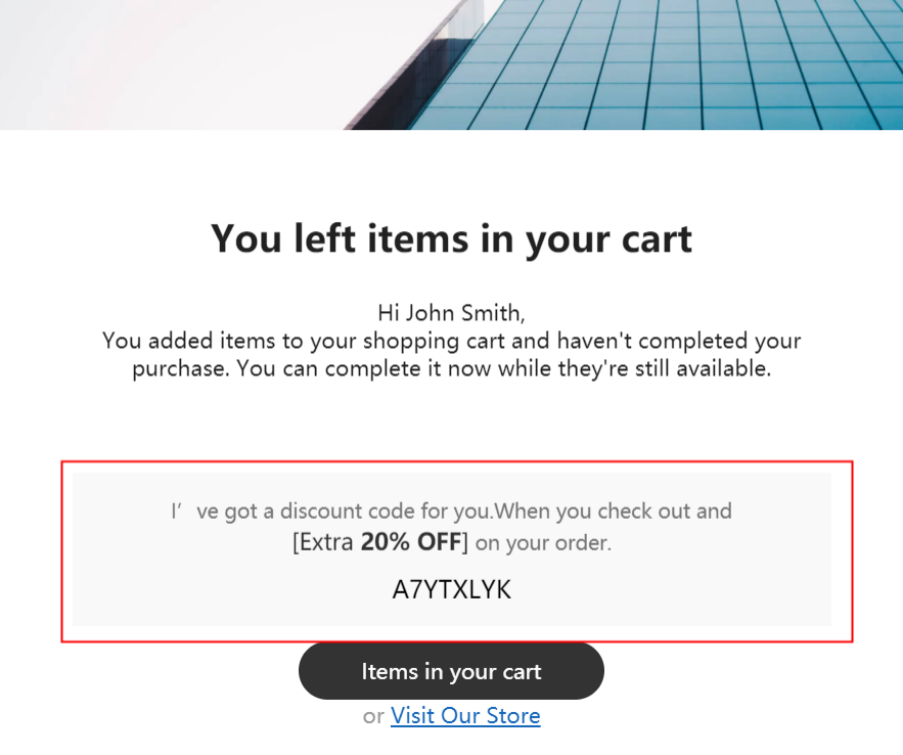This screenshot has width=903, height=755.
Task: Click the "Items in your cart" button
Action: [x=451, y=671]
